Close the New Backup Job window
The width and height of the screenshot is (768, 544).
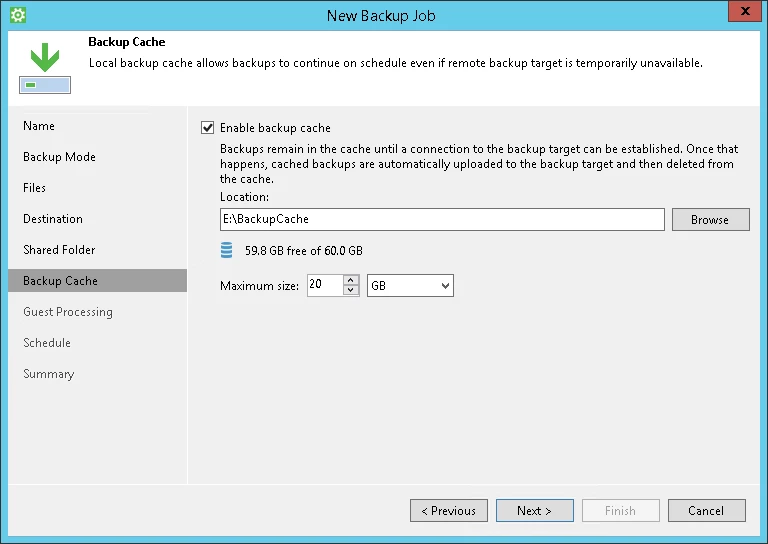(745, 11)
